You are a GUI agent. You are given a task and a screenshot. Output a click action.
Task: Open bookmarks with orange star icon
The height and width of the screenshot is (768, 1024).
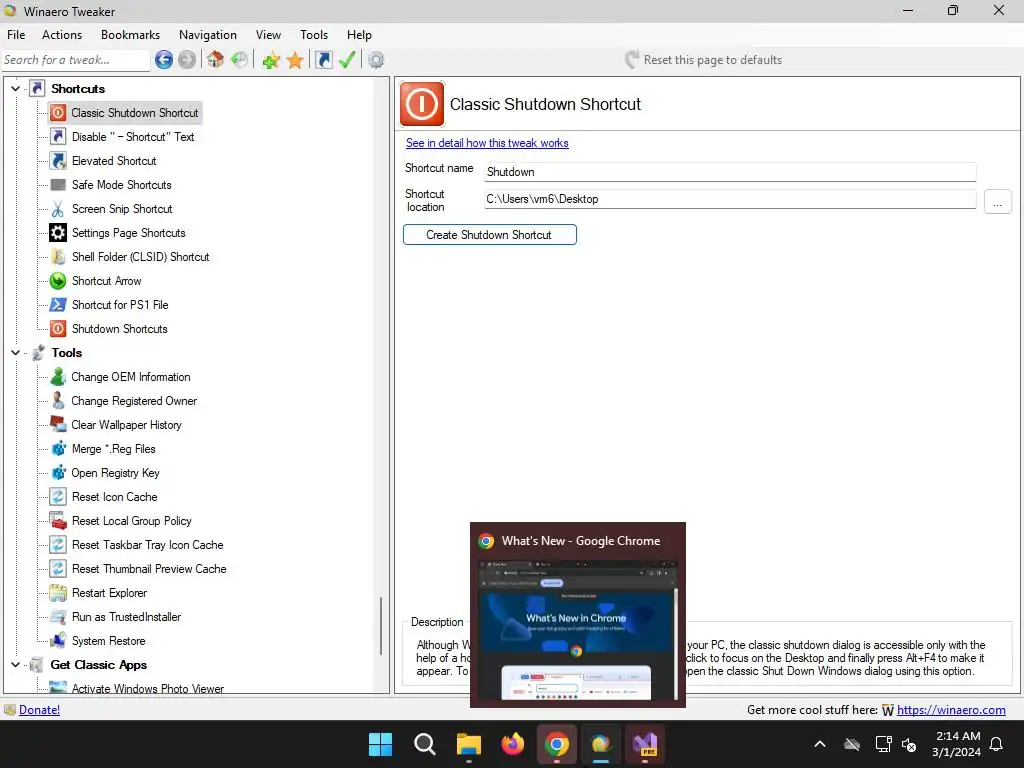point(295,60)
